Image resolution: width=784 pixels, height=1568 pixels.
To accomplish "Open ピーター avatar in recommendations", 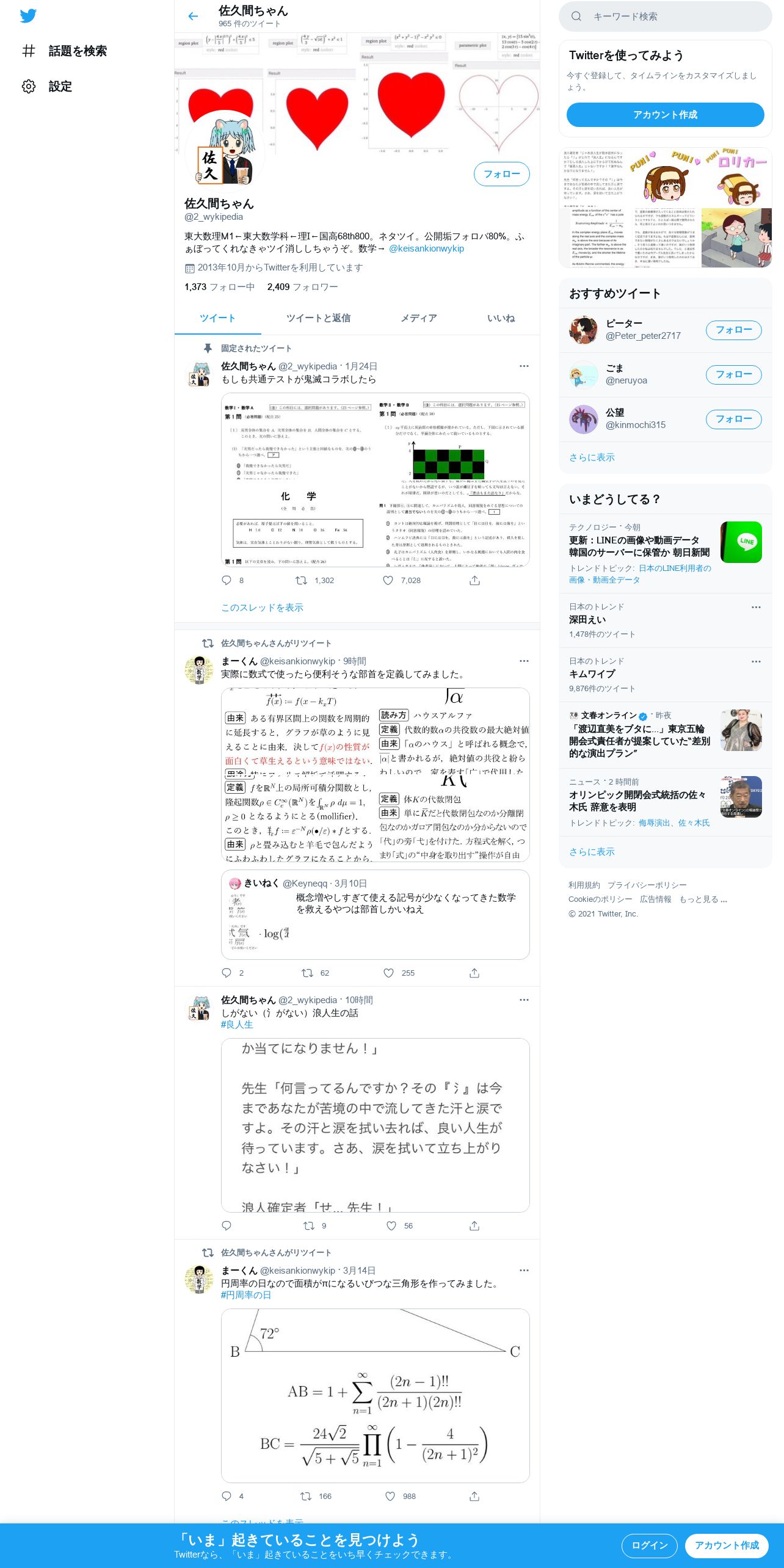I will [x=584, y=330].
